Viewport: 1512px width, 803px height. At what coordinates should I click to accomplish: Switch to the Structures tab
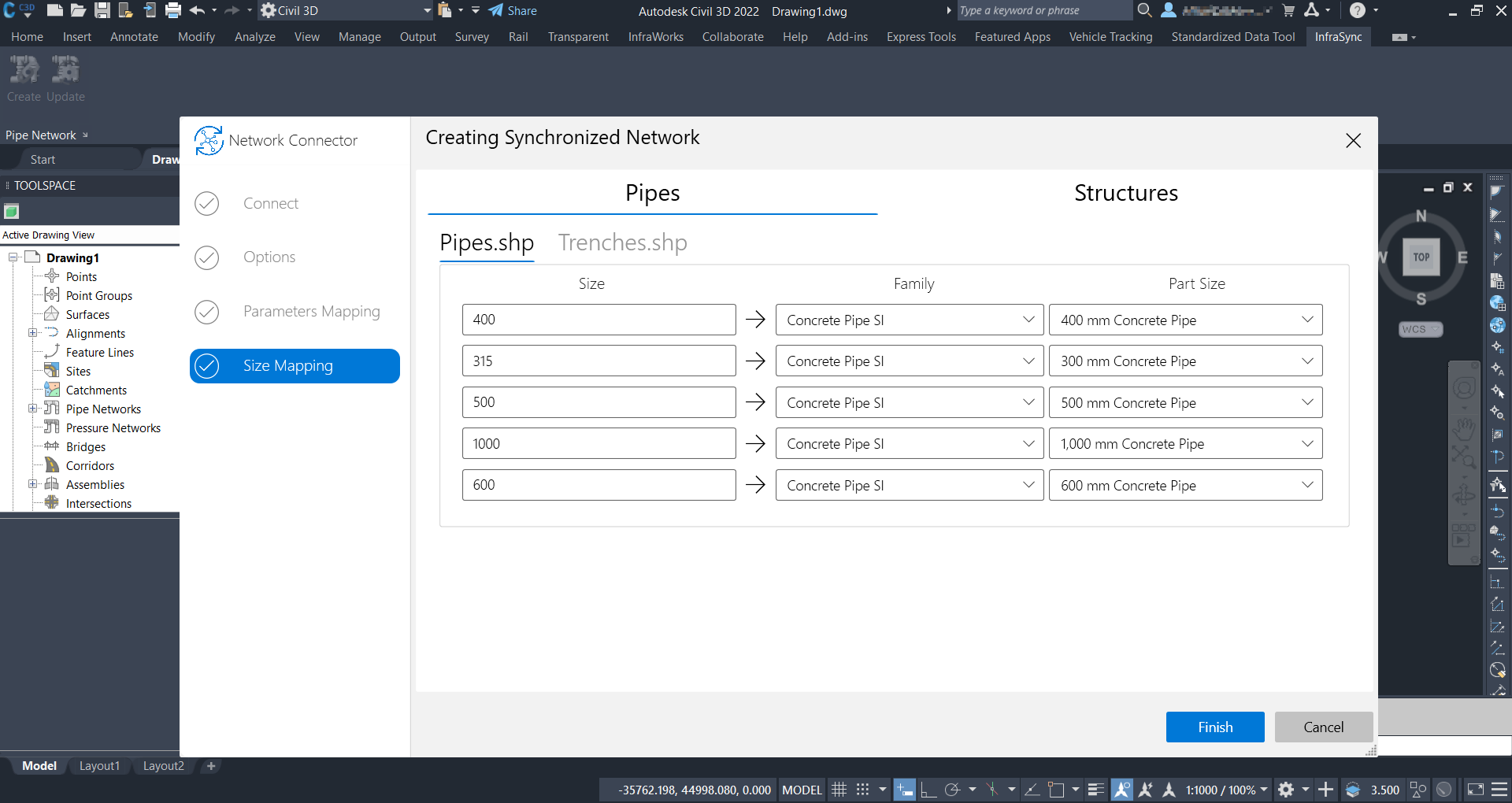[x=1125, y=194]
